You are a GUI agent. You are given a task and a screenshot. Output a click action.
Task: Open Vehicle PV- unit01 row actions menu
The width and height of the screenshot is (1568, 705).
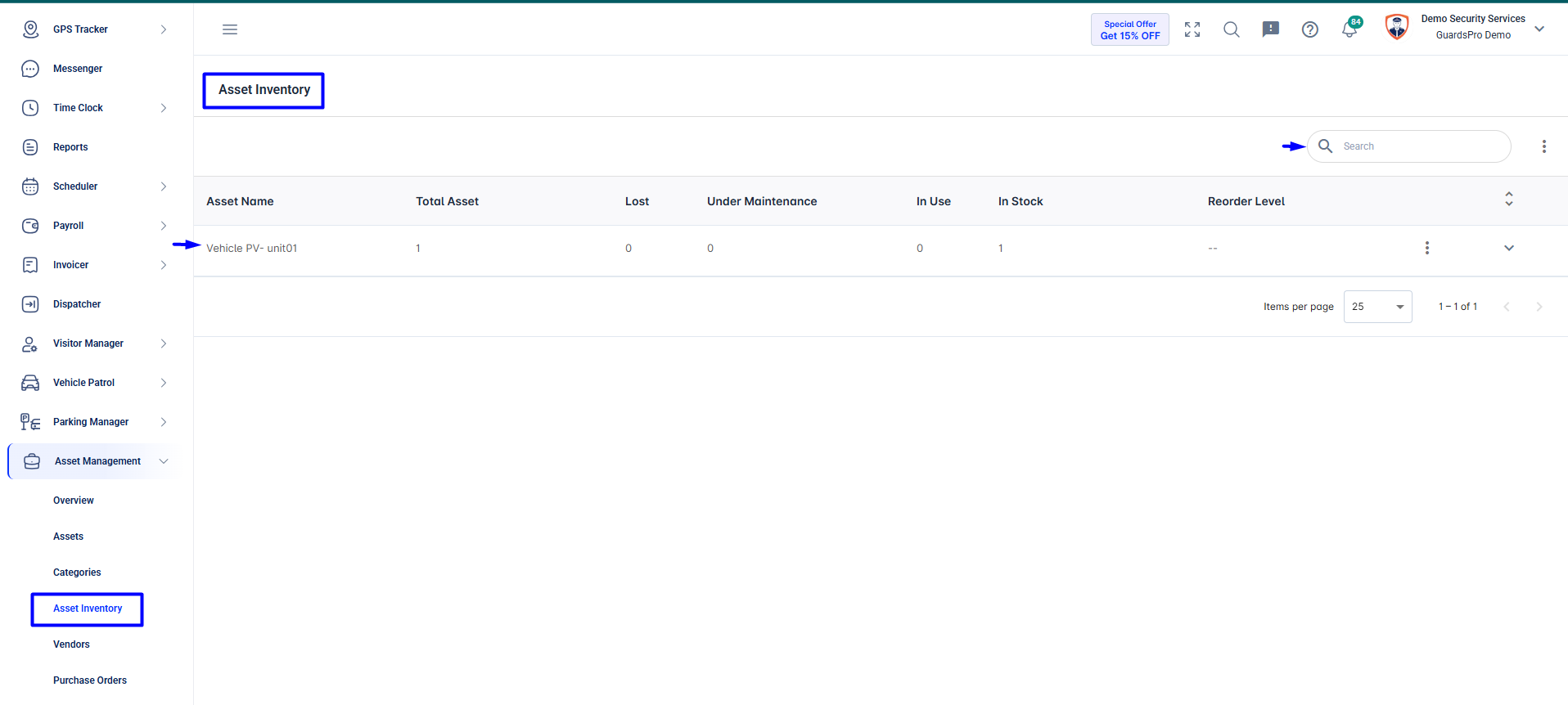(x=1427, y=248)
